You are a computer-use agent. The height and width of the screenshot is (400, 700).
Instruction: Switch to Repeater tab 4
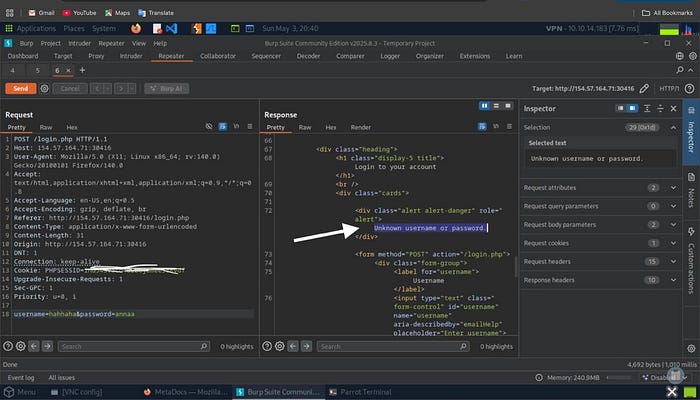coord(12,71)
